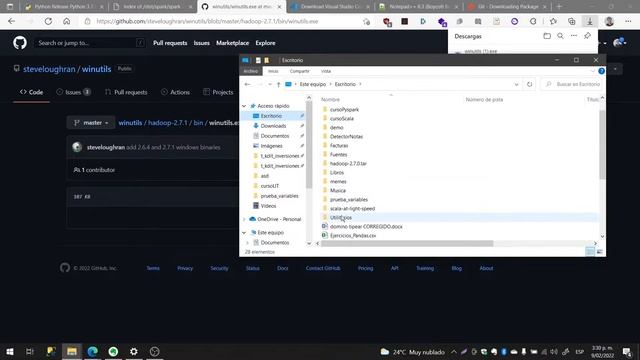640x360 pixels.
Task: Click vertical scrollbar of file list
Action: (x=602, y=144)
